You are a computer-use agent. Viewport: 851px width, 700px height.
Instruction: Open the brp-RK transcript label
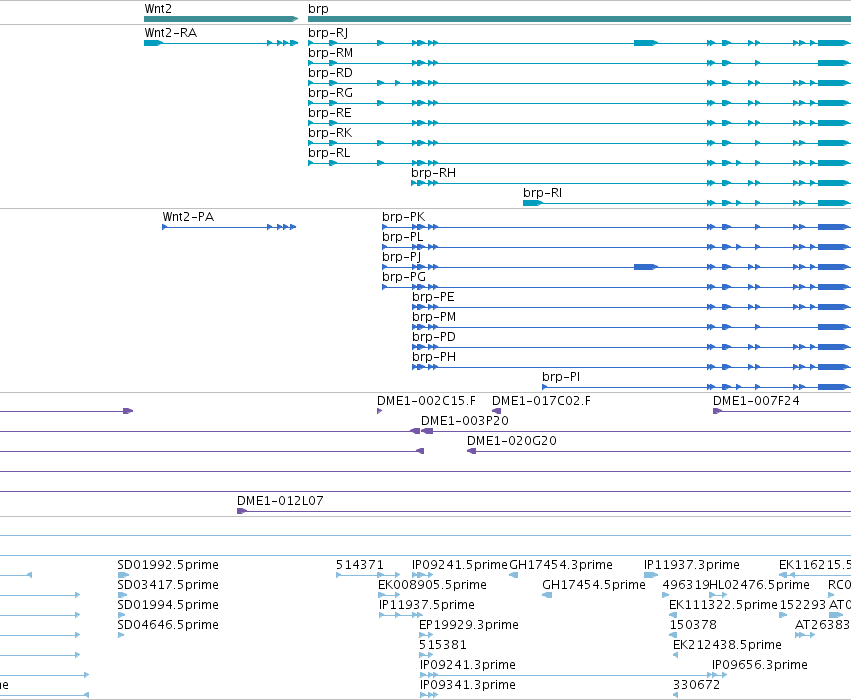pos(330,133)
